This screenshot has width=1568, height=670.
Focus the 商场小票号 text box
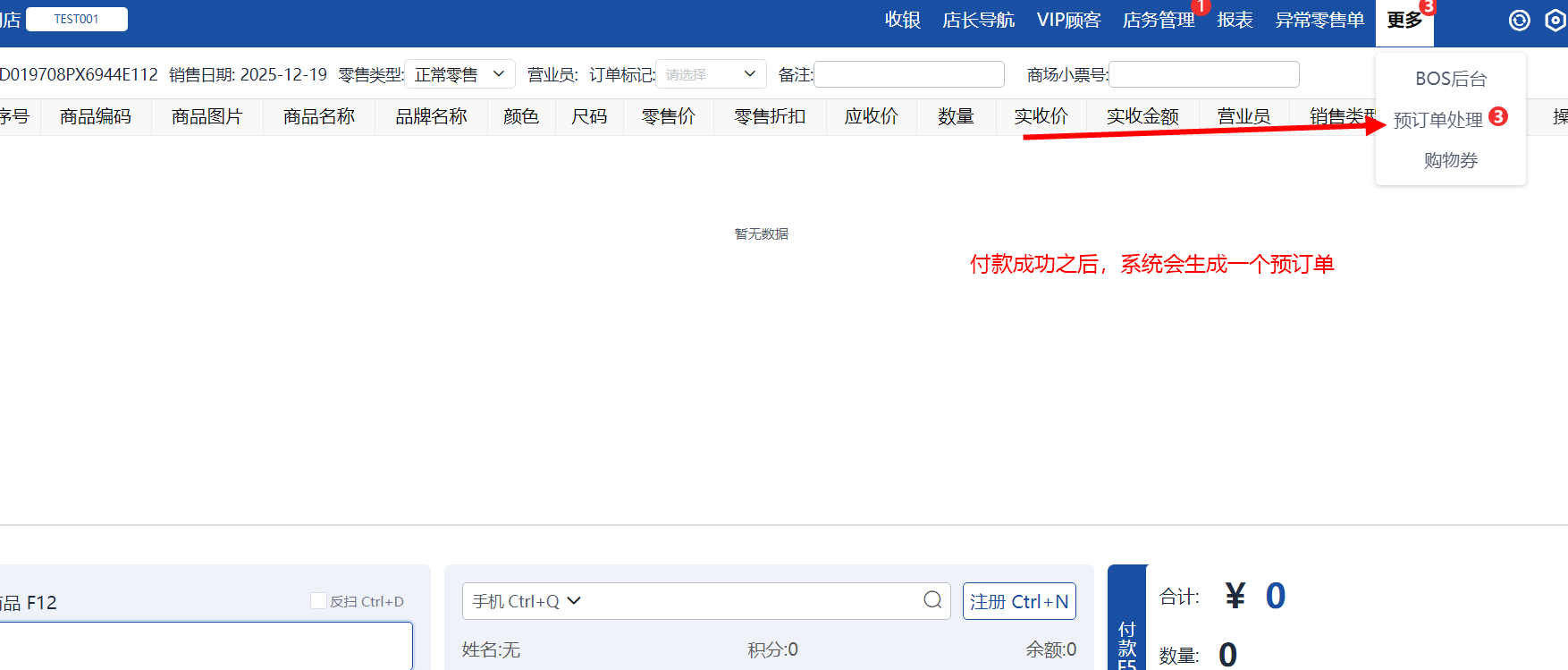[x=1203, y=74]
